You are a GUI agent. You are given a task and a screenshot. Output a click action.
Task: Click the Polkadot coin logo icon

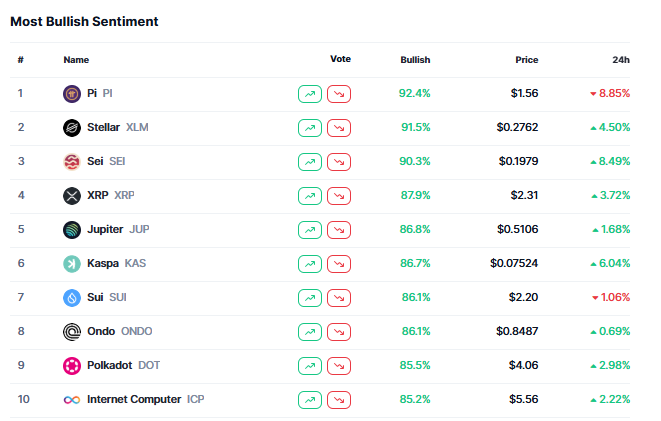(72, 365)
